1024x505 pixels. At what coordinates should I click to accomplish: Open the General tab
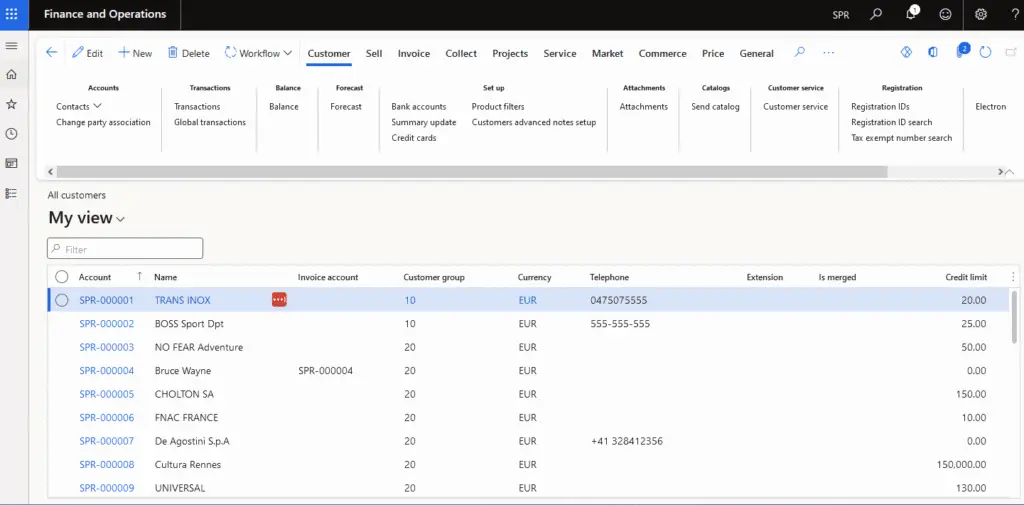coord(756,54)
